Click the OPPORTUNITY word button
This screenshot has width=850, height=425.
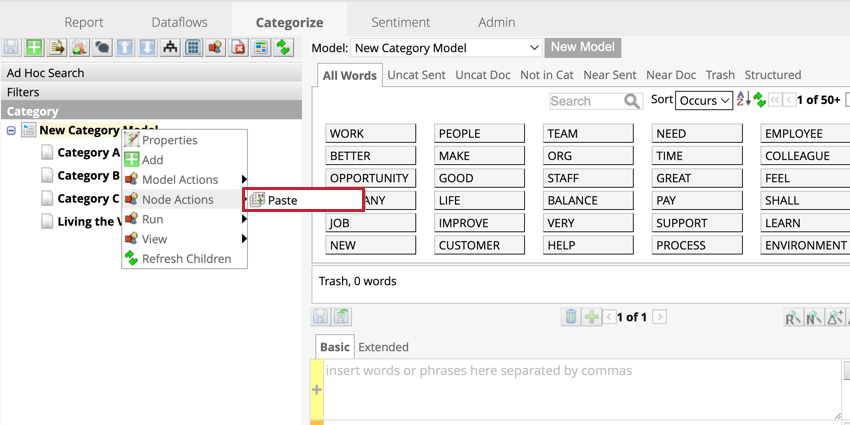(x=370, y=178)
